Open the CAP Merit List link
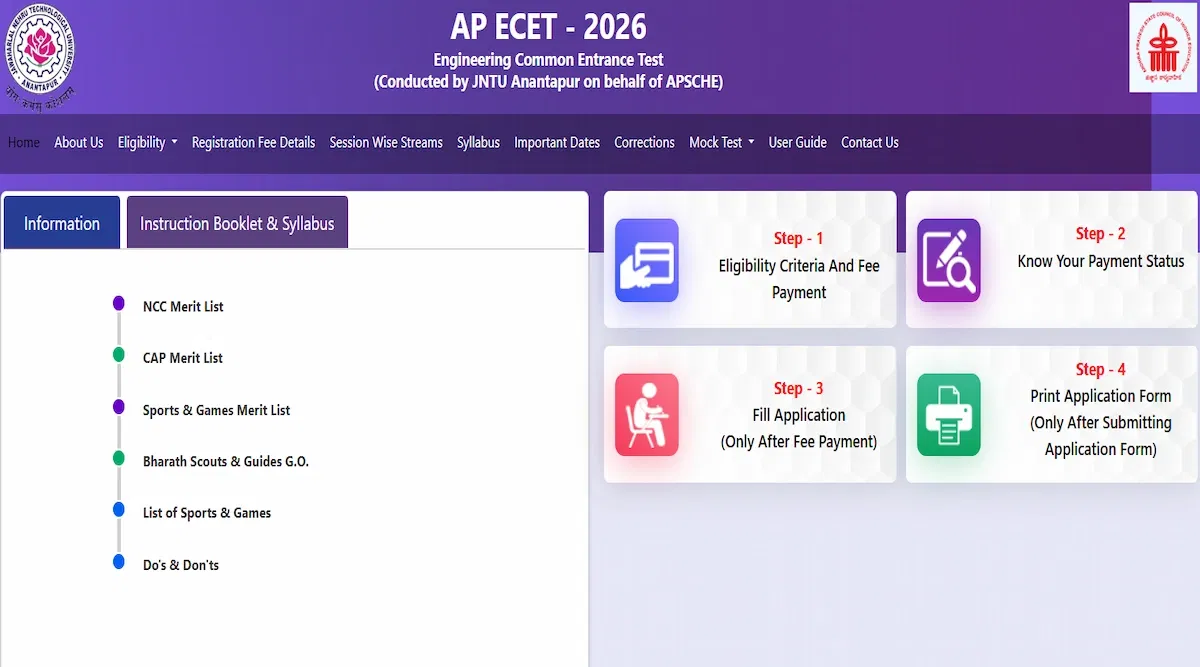Viewport: 1200px width, 667px height. tap(182, 358)
